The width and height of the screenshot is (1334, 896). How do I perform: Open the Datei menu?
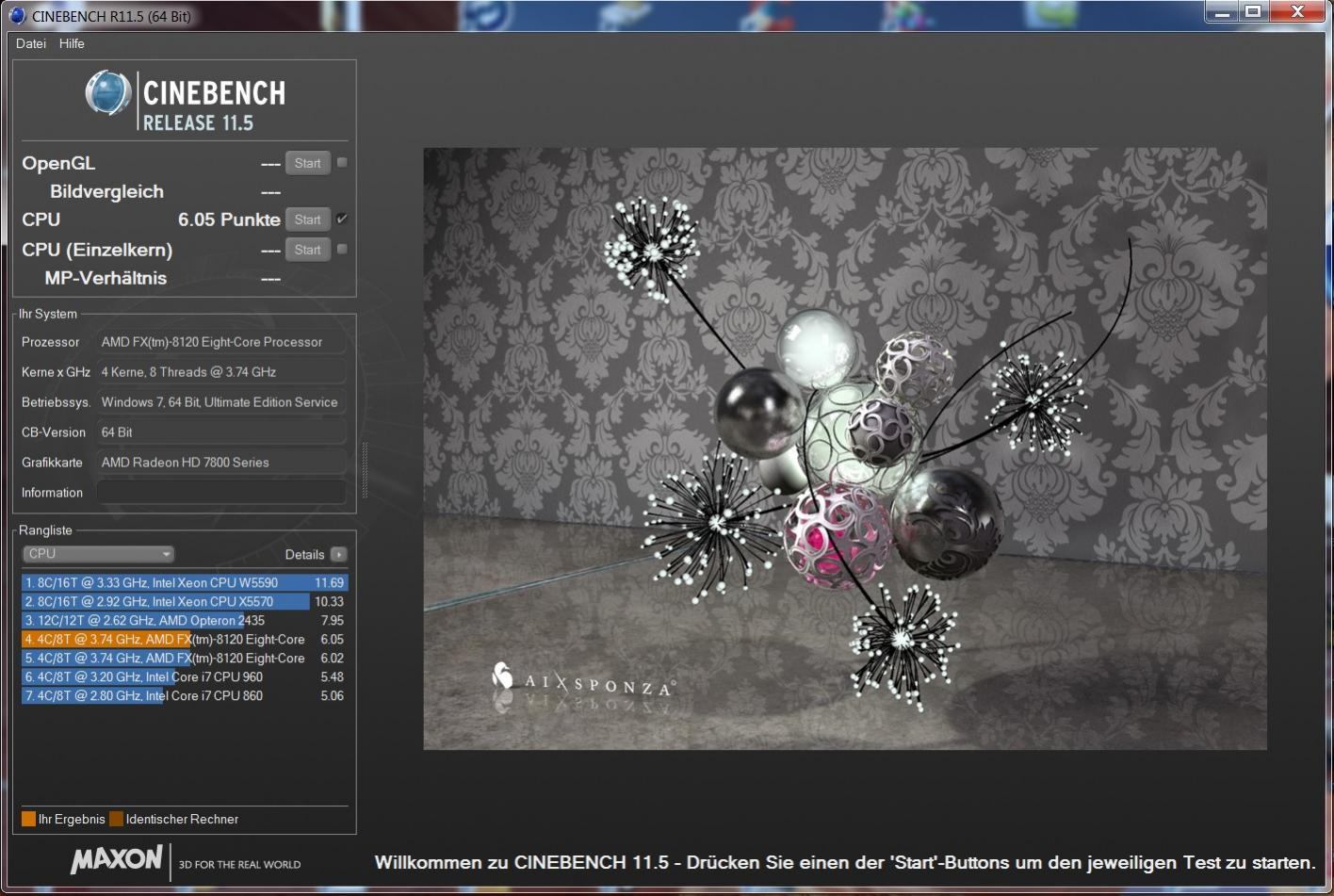[31, 43]
